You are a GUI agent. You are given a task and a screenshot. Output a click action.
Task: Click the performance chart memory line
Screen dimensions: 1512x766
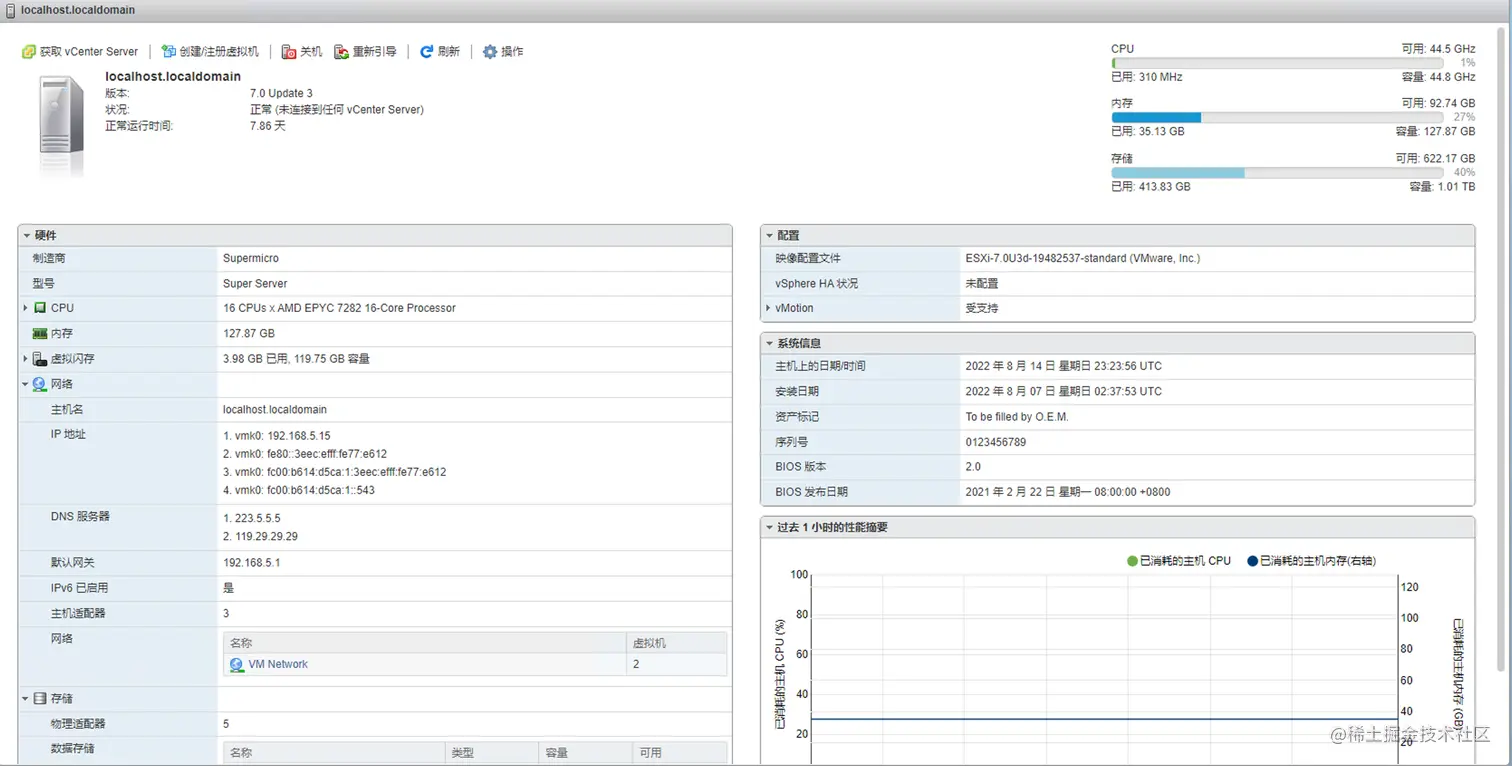[x=1103, y=718]
